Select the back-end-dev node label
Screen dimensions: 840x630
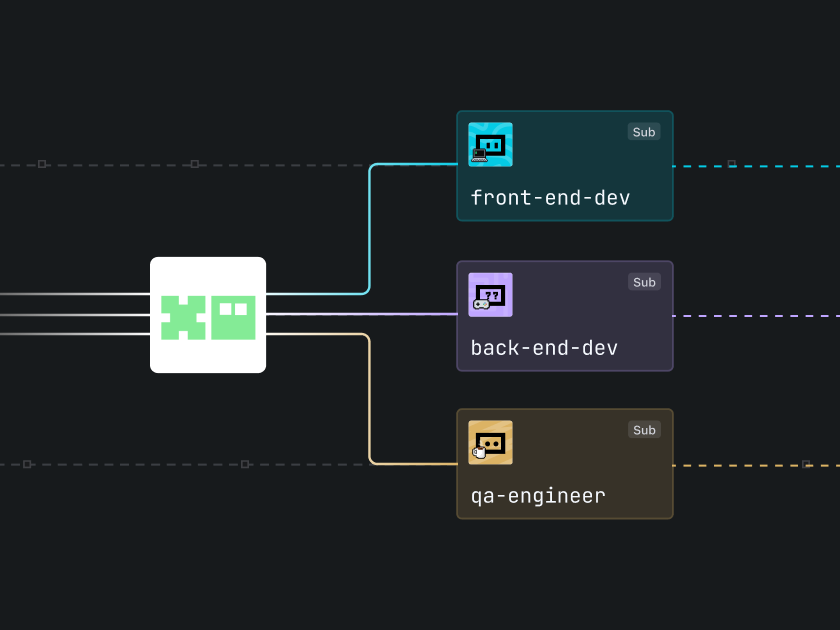(544, 348)
